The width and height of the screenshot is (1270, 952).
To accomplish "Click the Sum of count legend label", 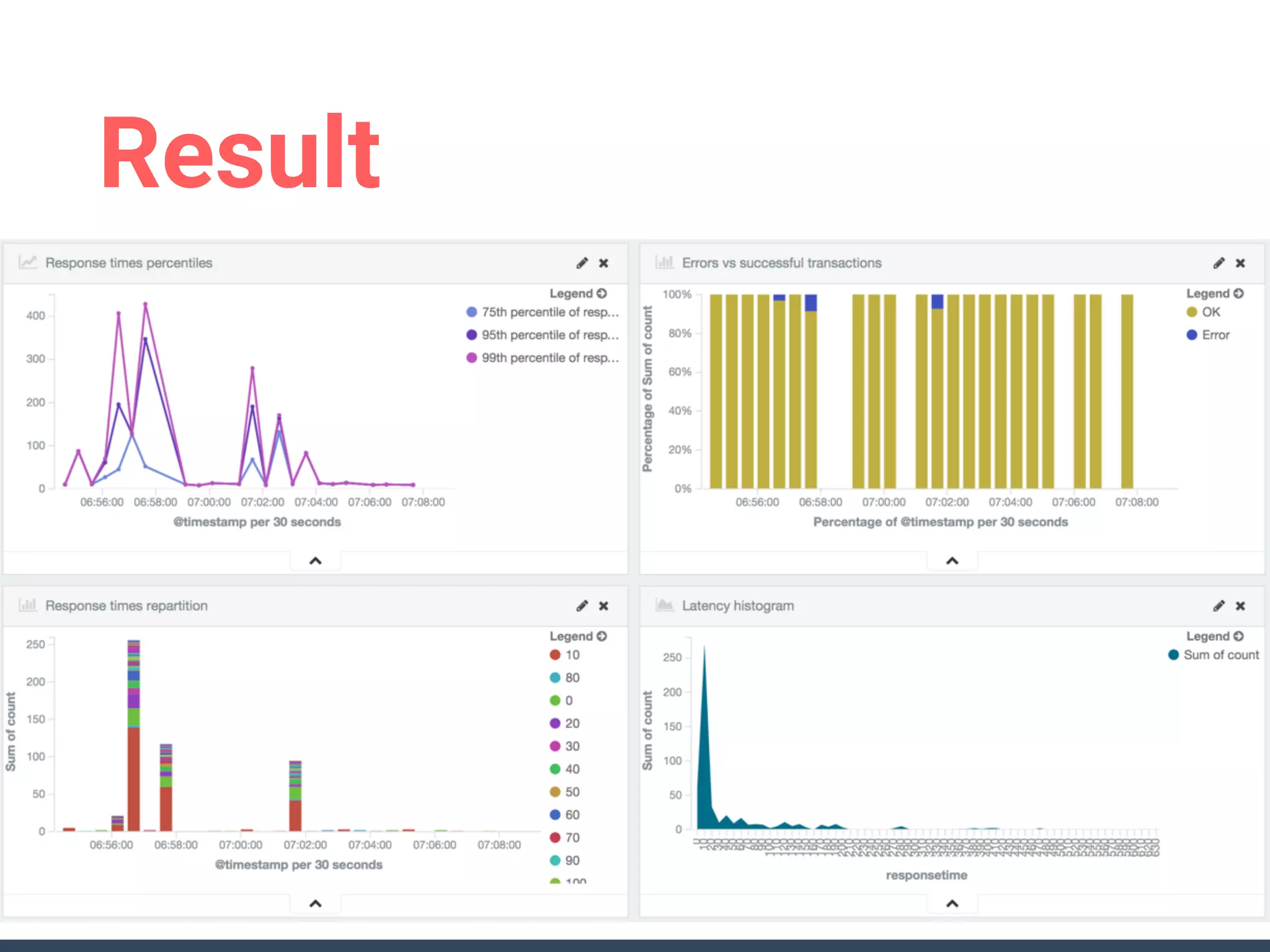I will click(1220, 655).
